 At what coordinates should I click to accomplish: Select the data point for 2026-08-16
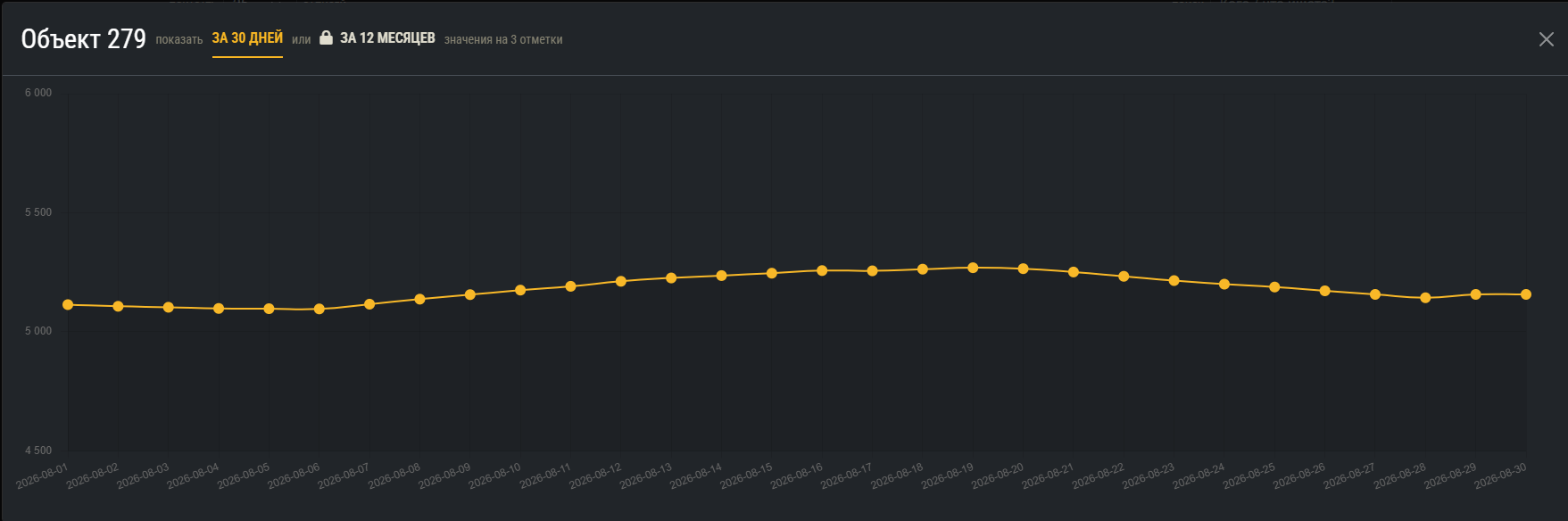pos(822,270)
